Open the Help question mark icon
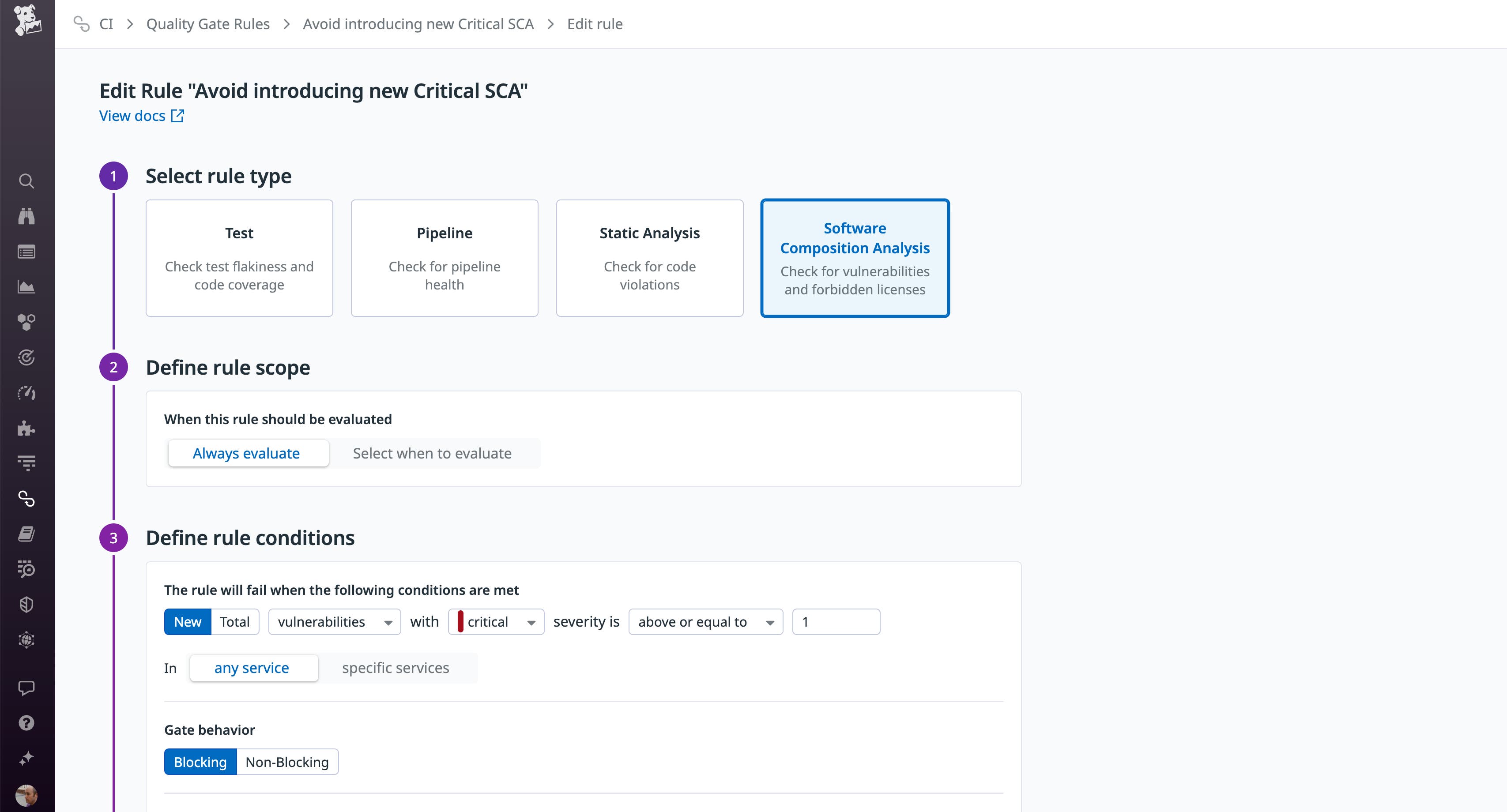Viewport: 1507px width, 812px height. tap(26, 723)
